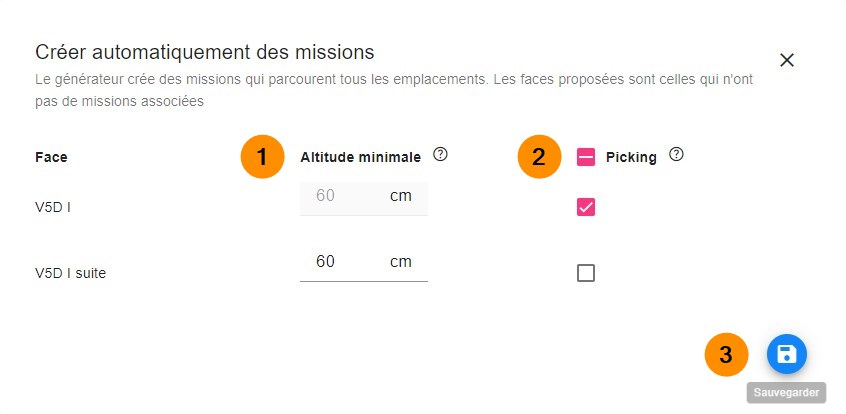The image size is (846, 414).
Task: Click the orange number 3 badge
Action: (726, 354)
